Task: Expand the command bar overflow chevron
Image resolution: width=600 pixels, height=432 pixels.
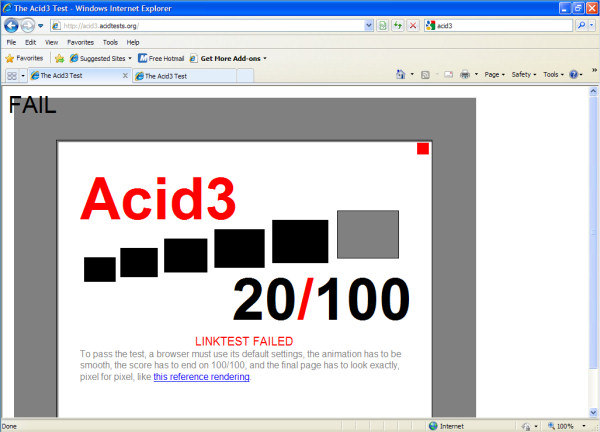Action: coord(594,70)
